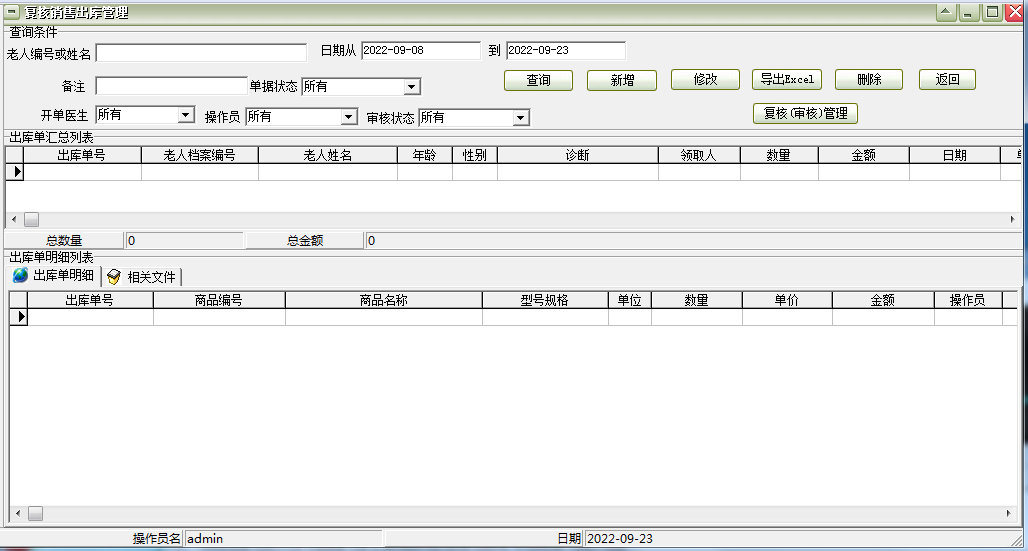Expand the 单据状态 dropdown
The height and width of the screenshot is (551, 1028).
[x=412, y=87]
